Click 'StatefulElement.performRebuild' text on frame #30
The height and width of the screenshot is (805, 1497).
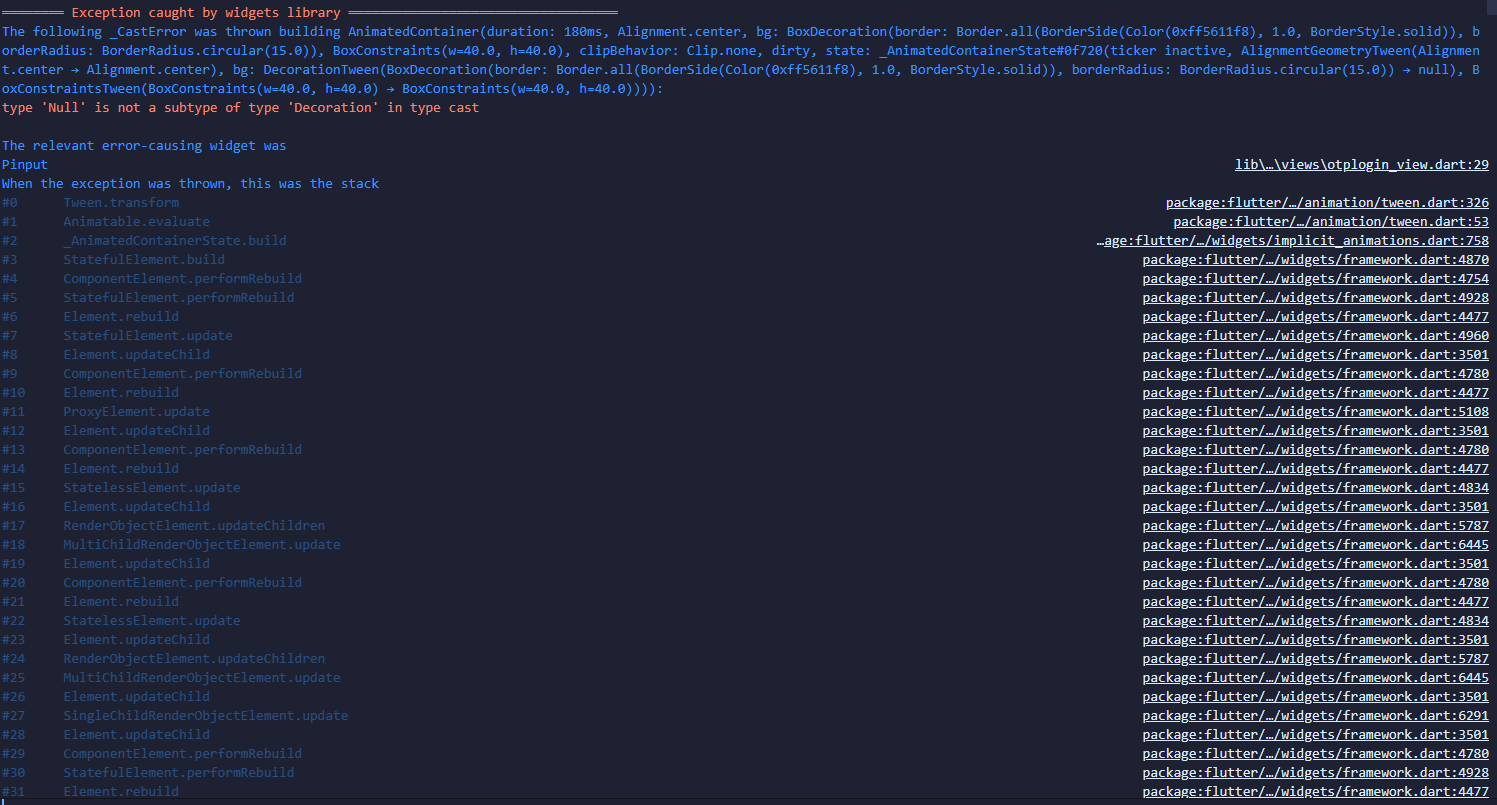tap(179, 773)
